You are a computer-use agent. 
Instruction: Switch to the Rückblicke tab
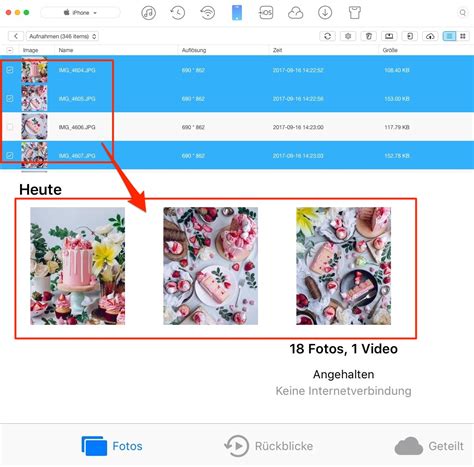(269, 446)
